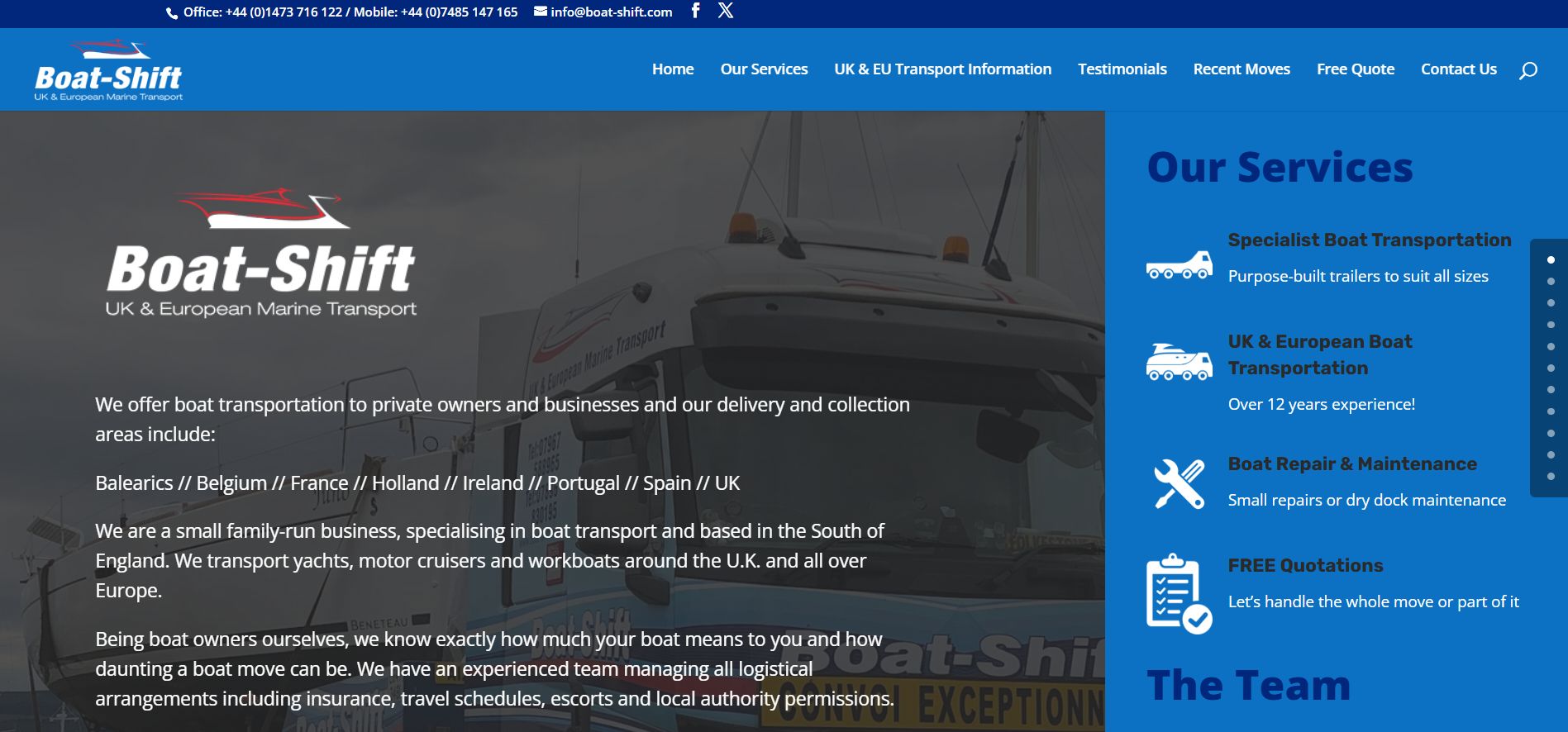This screenshot has height=732, width=1568.
Task: Click the 'Balearics // Belgium // France' countries line
Action: coord(417,483)
